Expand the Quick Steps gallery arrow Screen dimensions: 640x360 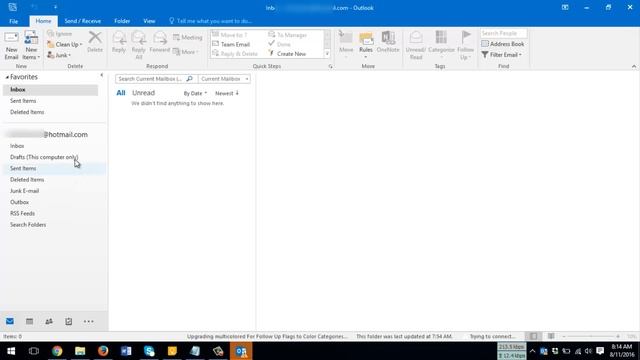[x=327, y=54]
